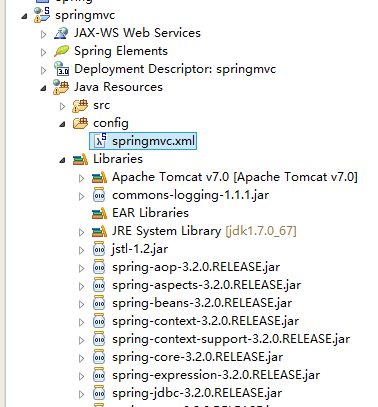Click the config folder icon
This screenshot has width=378, height=407.
[80, 123]
